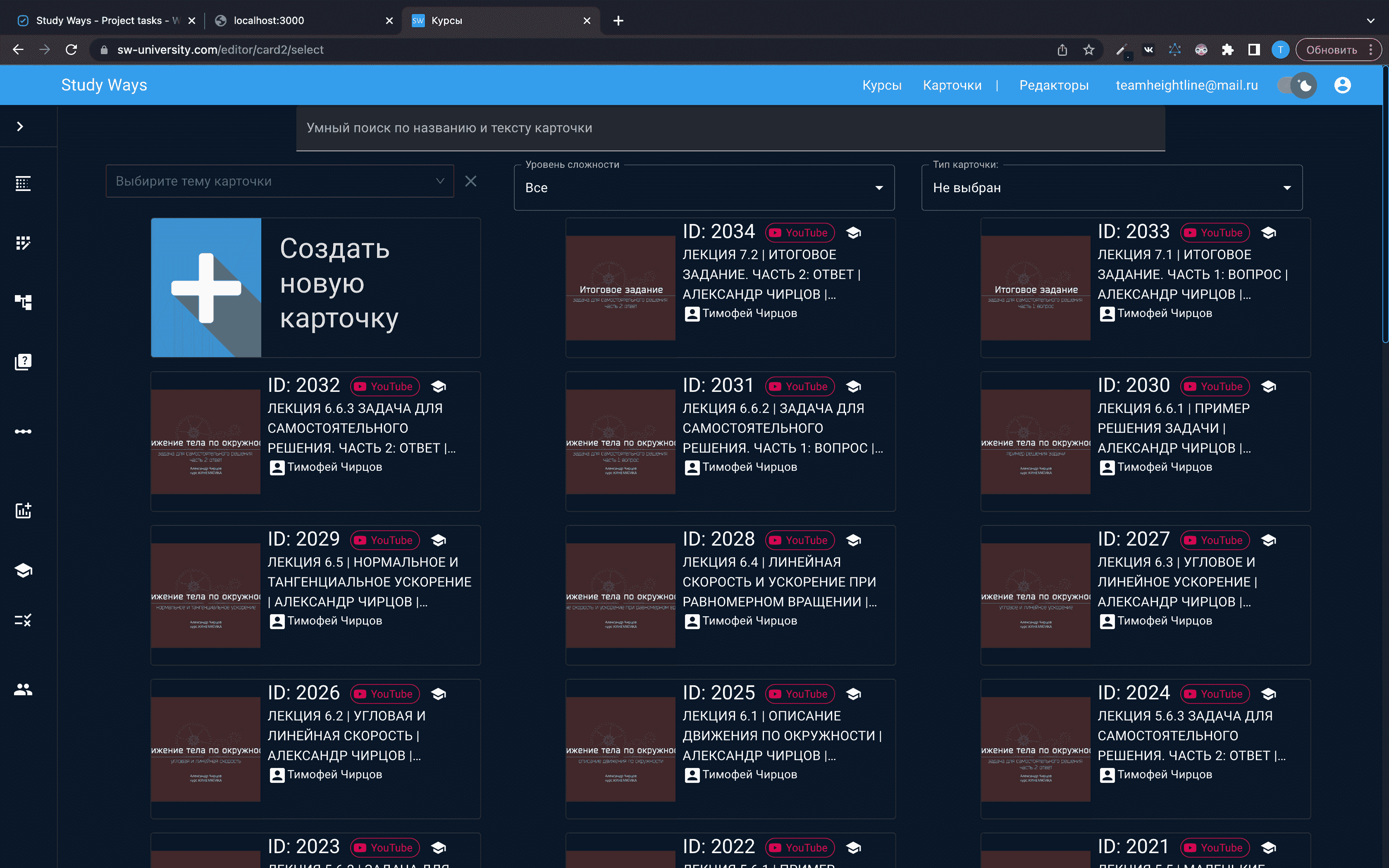The width and height of the screenshot is (1389, 868).
Task: Open Редакторы in top navigation
Action: tap(1054, 85)
